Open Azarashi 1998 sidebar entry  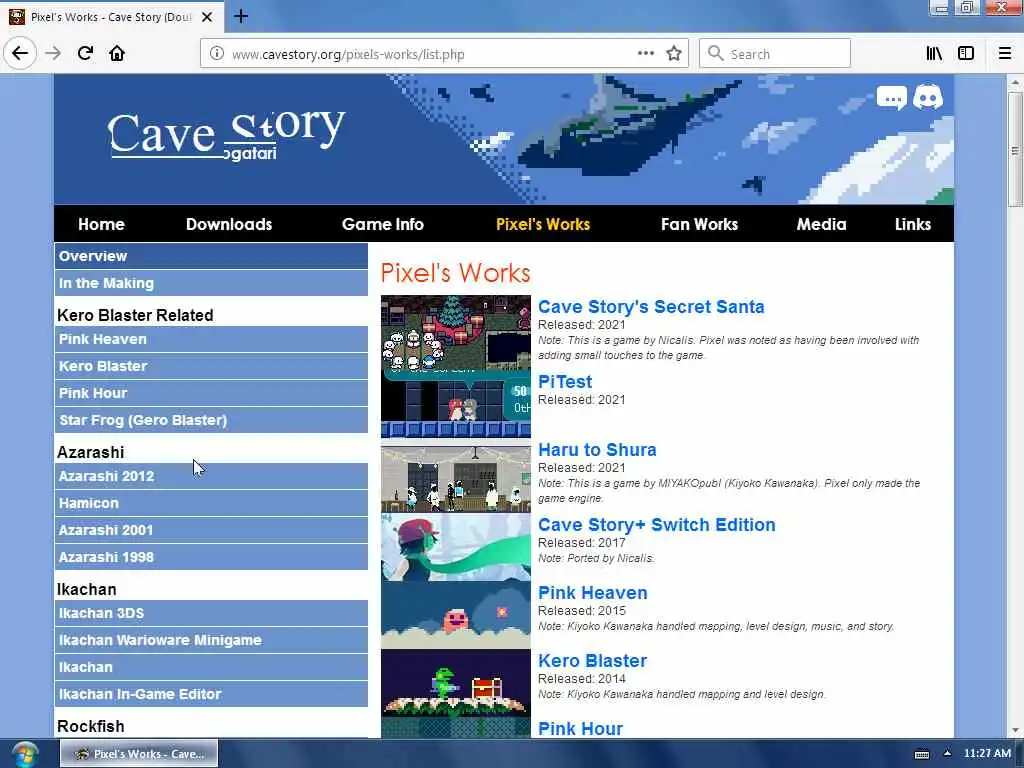(x=211, y=557)
